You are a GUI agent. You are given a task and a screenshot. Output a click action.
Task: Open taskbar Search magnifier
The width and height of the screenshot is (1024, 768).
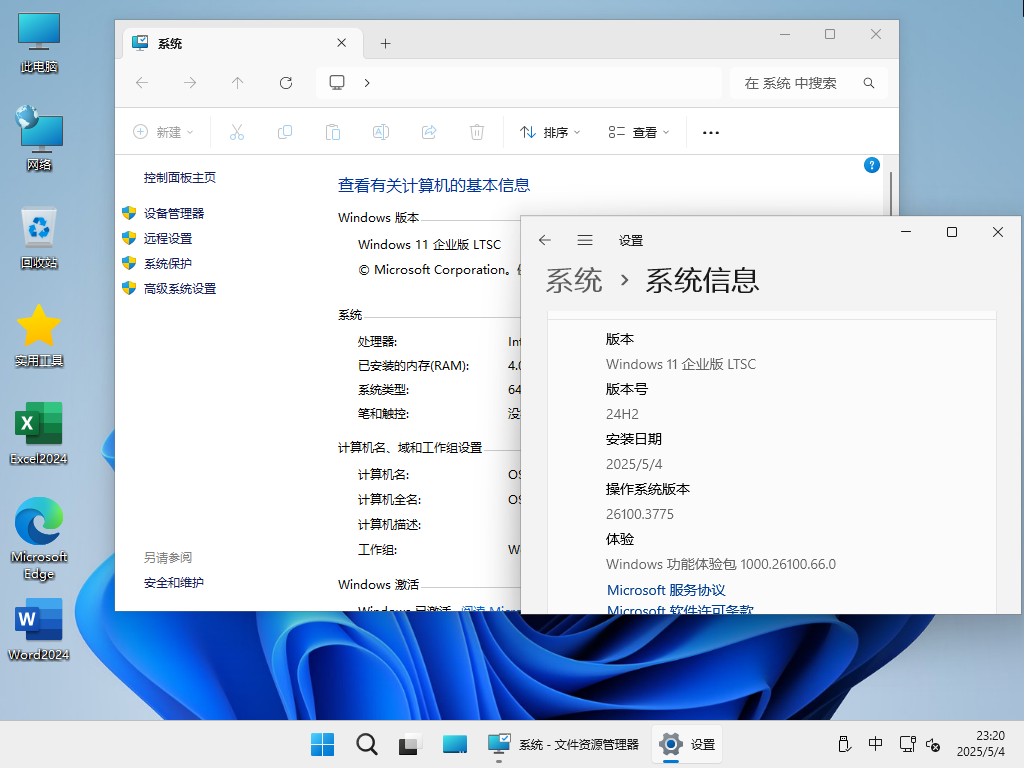[366, 744]
